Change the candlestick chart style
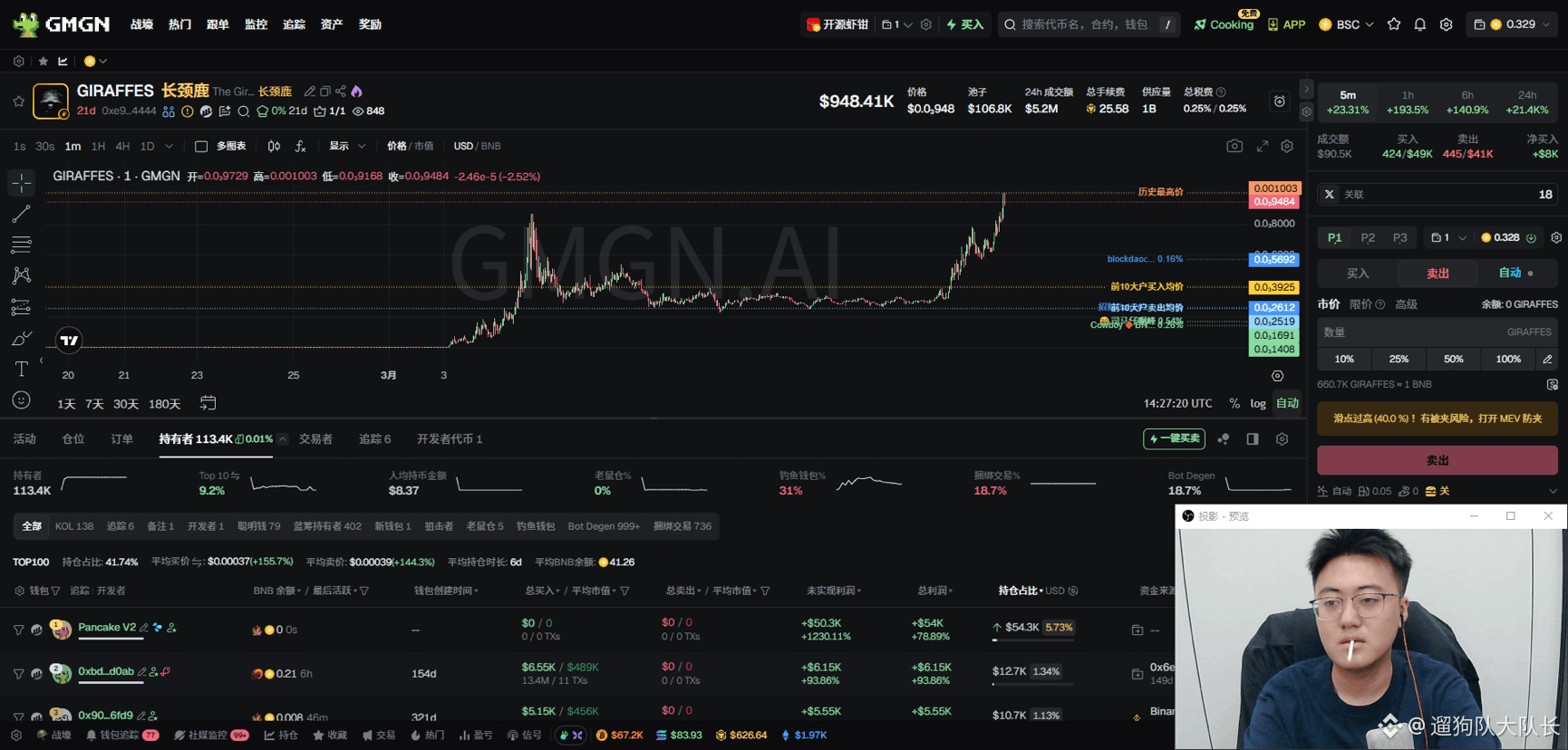 pyautogui.click(x=274, y=146)
